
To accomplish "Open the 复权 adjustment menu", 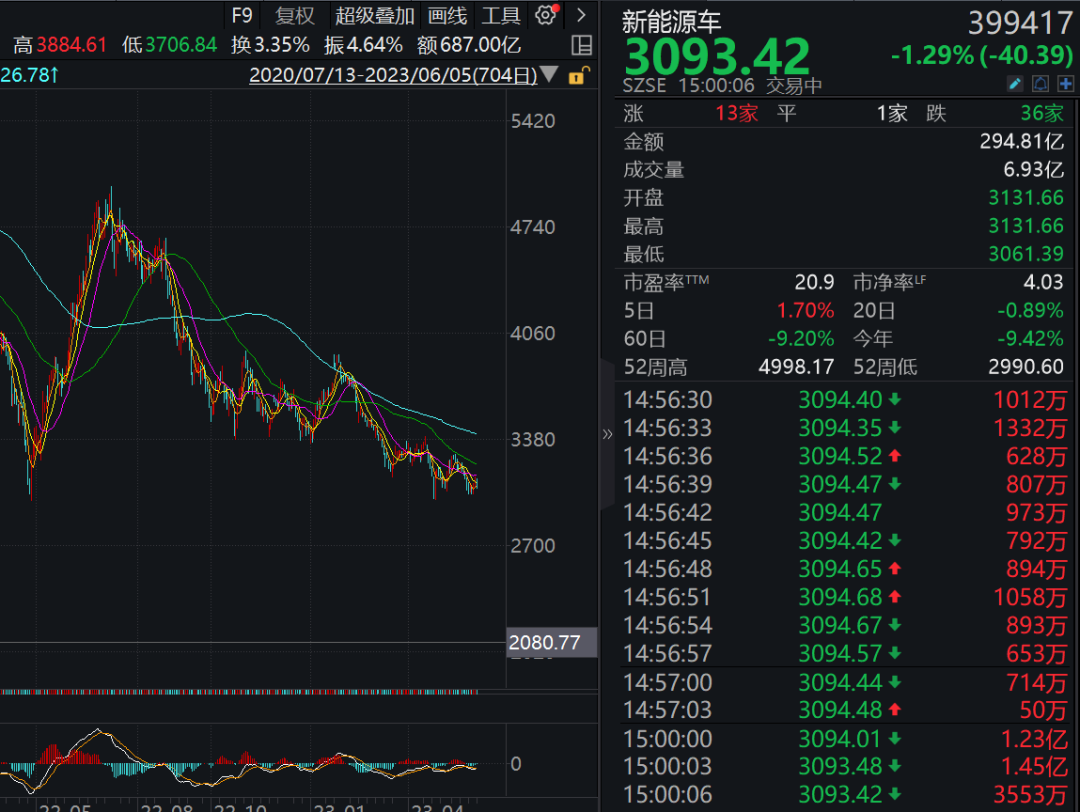I will coord(295,15).
